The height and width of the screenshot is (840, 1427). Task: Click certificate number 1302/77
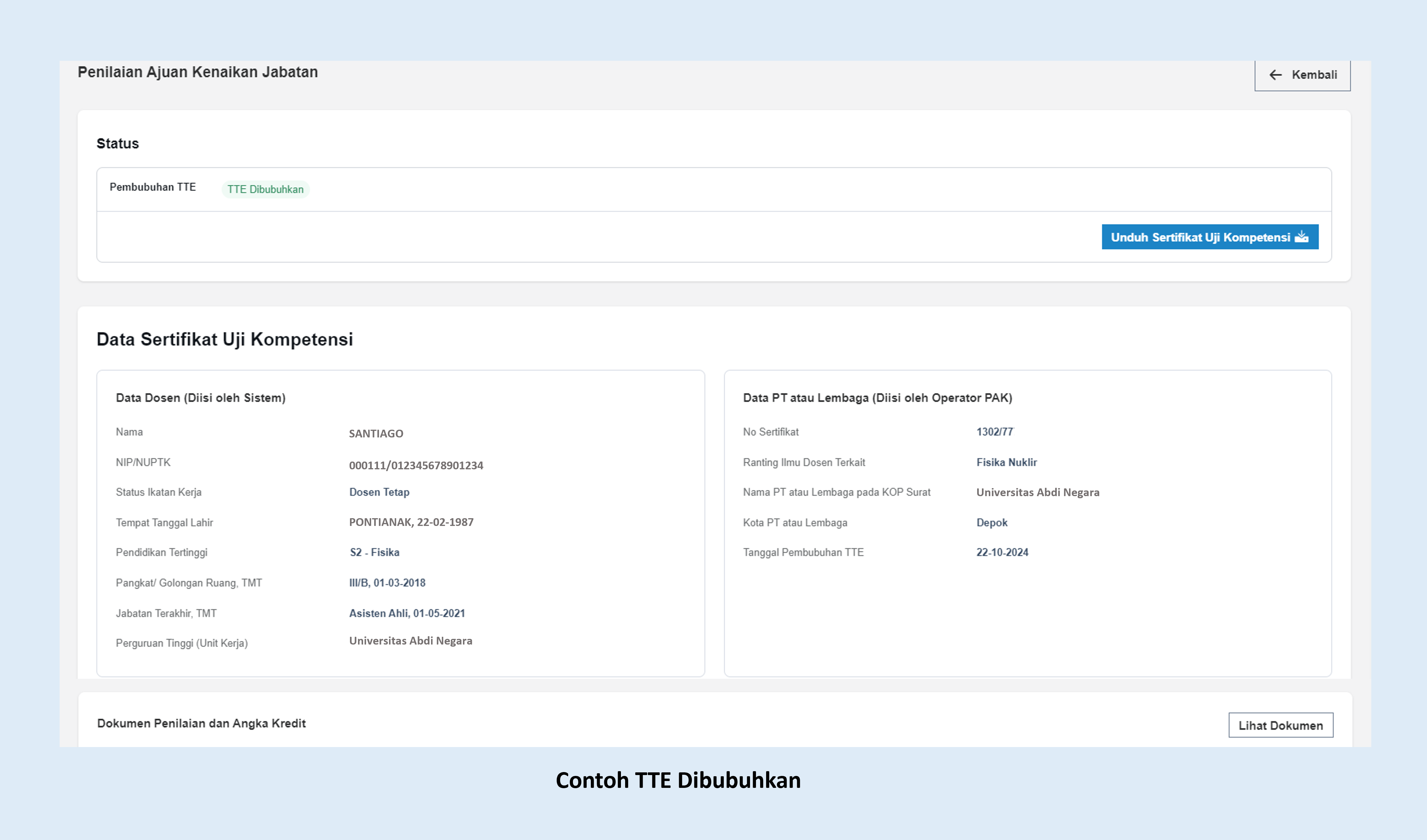995,432
